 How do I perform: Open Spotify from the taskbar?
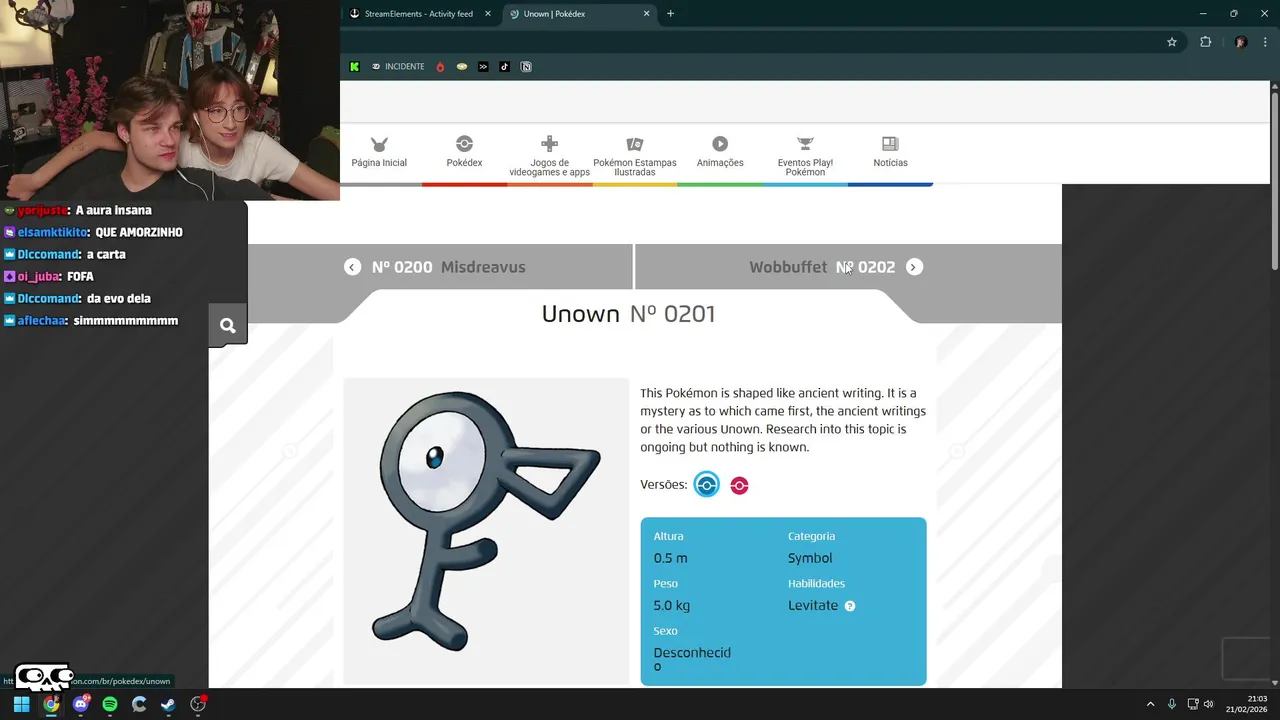click(x=110, y=704)
